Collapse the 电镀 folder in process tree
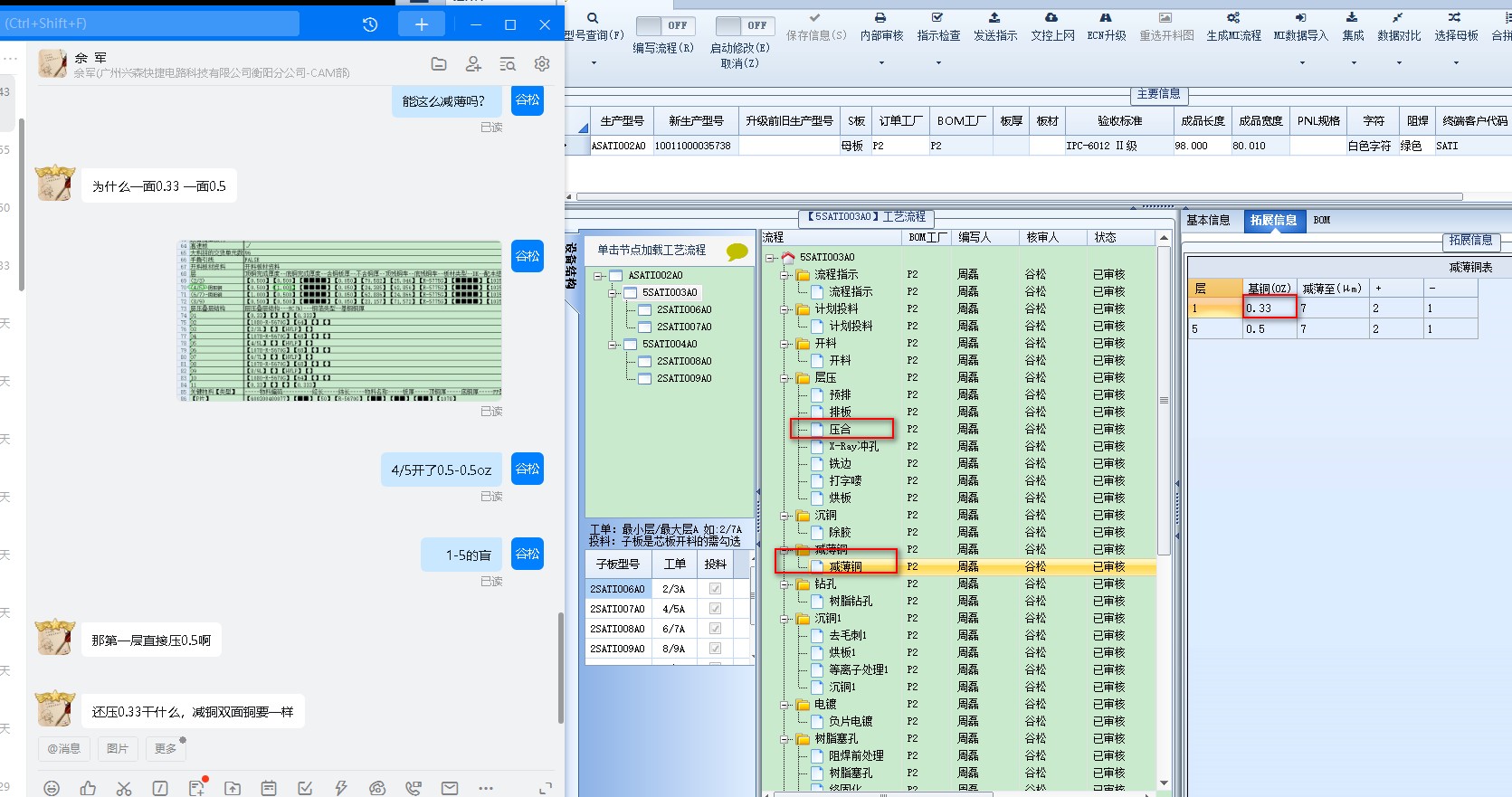This screenshot has width=1512, height=797. coord(786,705)
